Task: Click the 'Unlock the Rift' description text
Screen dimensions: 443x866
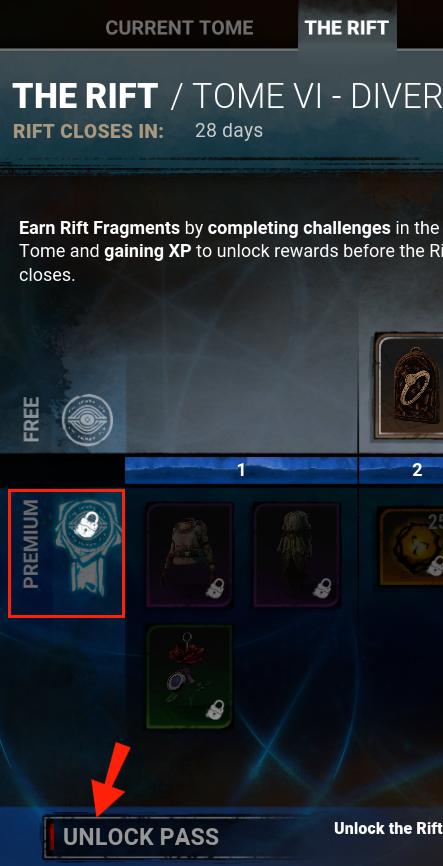Action: [x=388, y=828]
